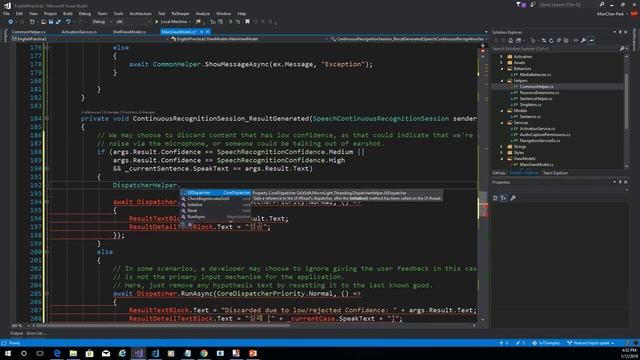Select CheckBeginInvokeOnUI in IntelliSense list
640x360 pixels.
pos(216,199)
